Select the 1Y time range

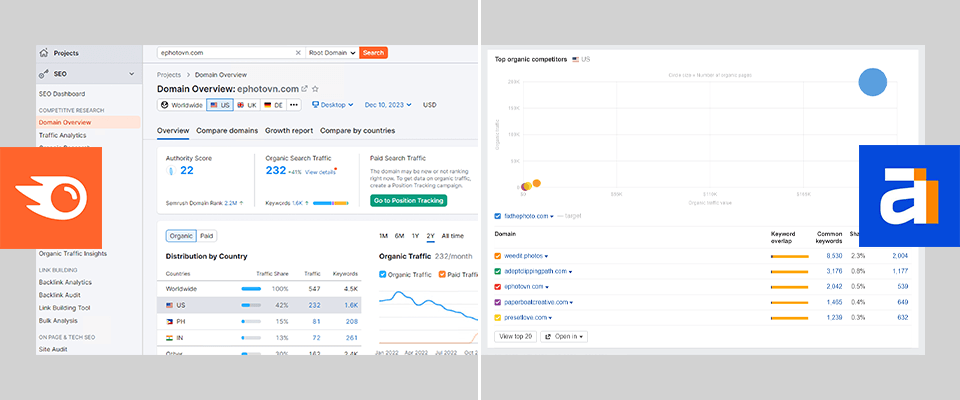tap(415, 236)
